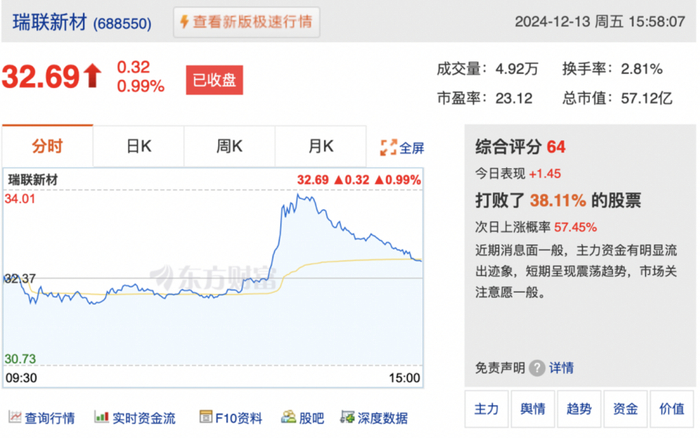Click the 换手率 value 2.81%
Viewport: 700px width, 438px height.
pos(642,69)
